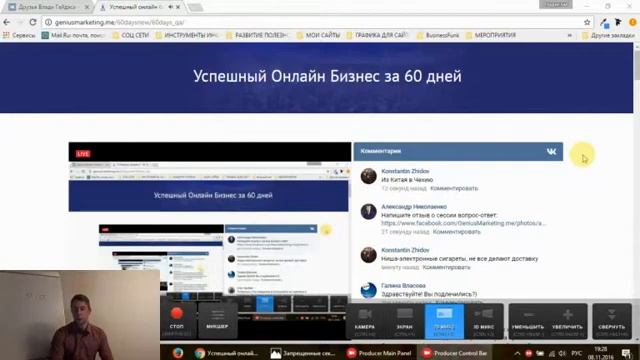This screenshot has width=640, height=360.
Task: Open the taskbar clock and date
Action: tap(601, 353)
